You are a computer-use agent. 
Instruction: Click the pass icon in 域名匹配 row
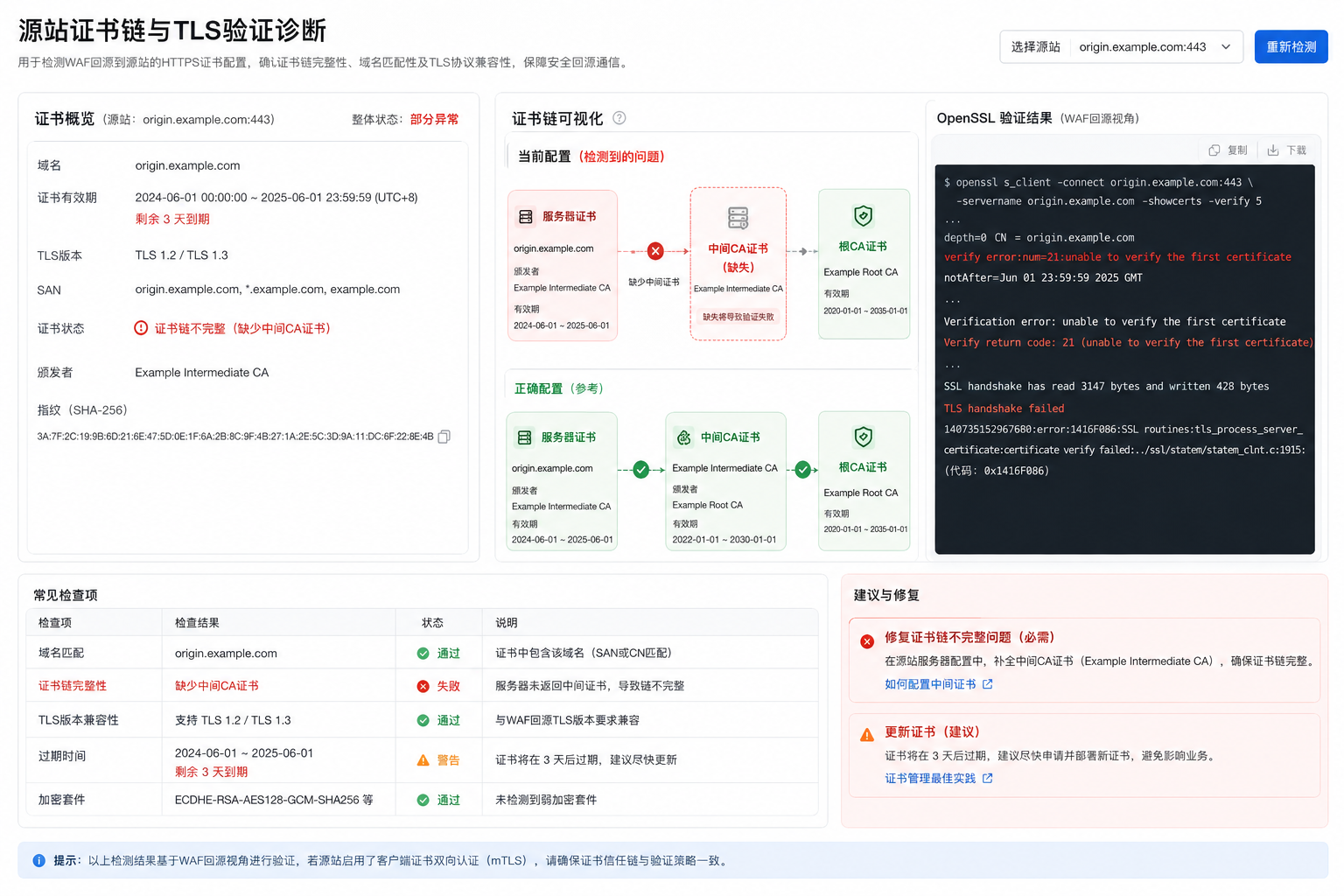(x=423, y=654)
